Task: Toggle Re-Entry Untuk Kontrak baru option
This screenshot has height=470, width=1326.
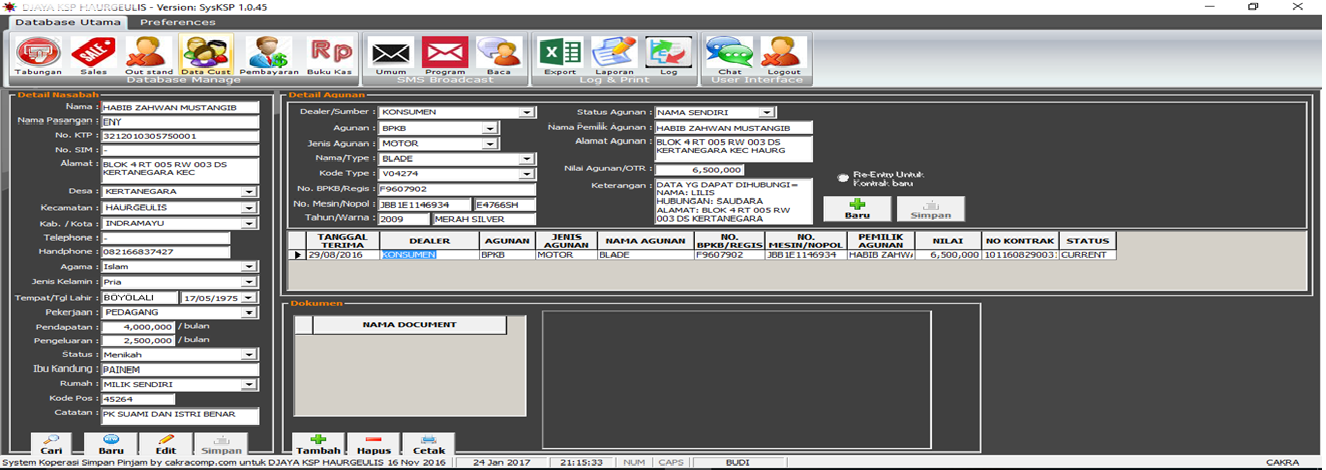Action: [843, 178]
